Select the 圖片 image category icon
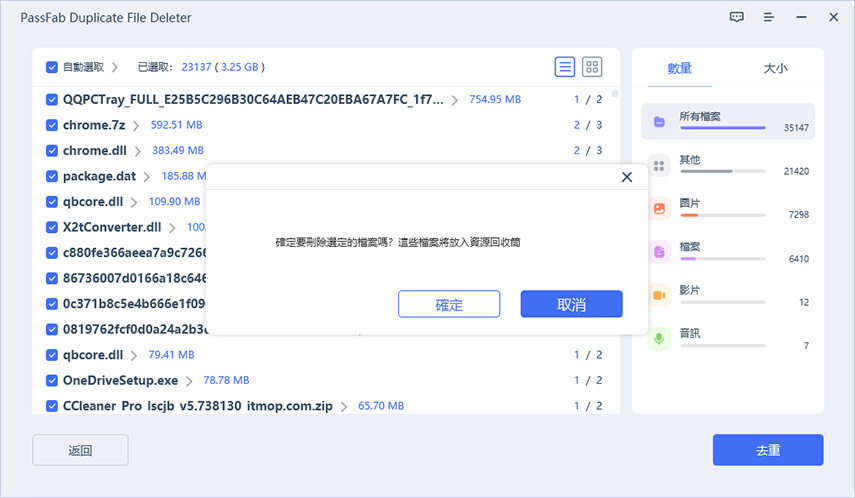Screen dimensions: 855x498 pos(659,208)
